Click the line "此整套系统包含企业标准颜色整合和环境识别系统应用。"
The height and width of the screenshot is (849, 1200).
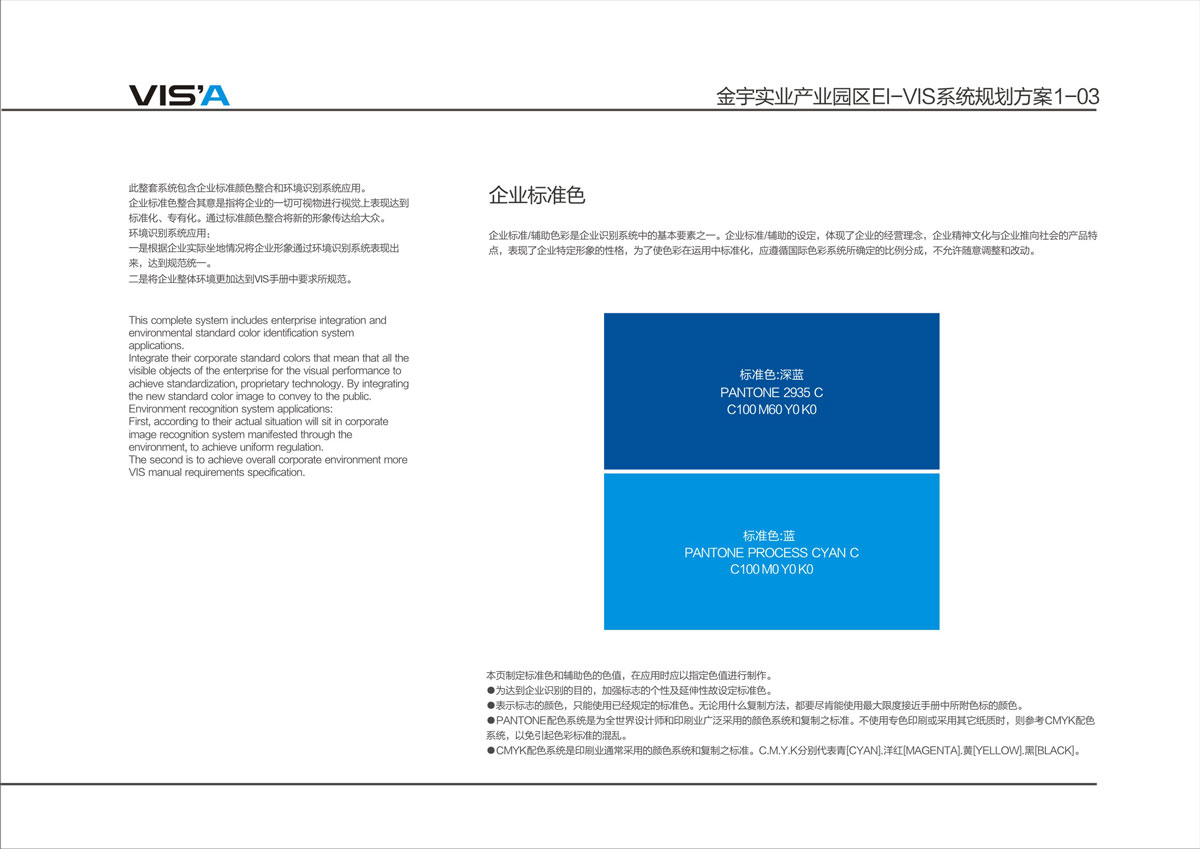pyautogui.click(x=248, y=188)
